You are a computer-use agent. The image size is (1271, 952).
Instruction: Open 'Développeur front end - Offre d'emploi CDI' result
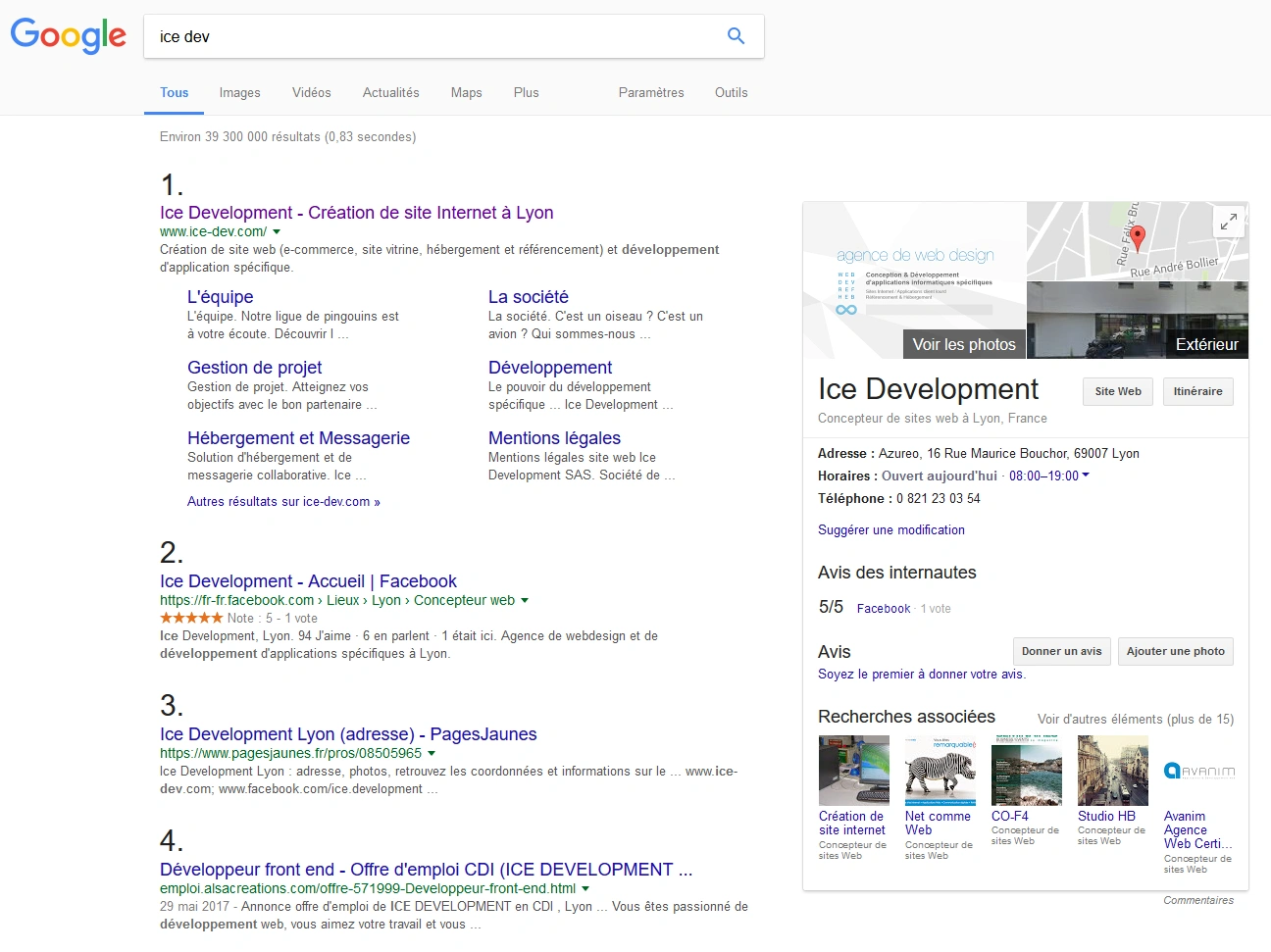point(427,870)
